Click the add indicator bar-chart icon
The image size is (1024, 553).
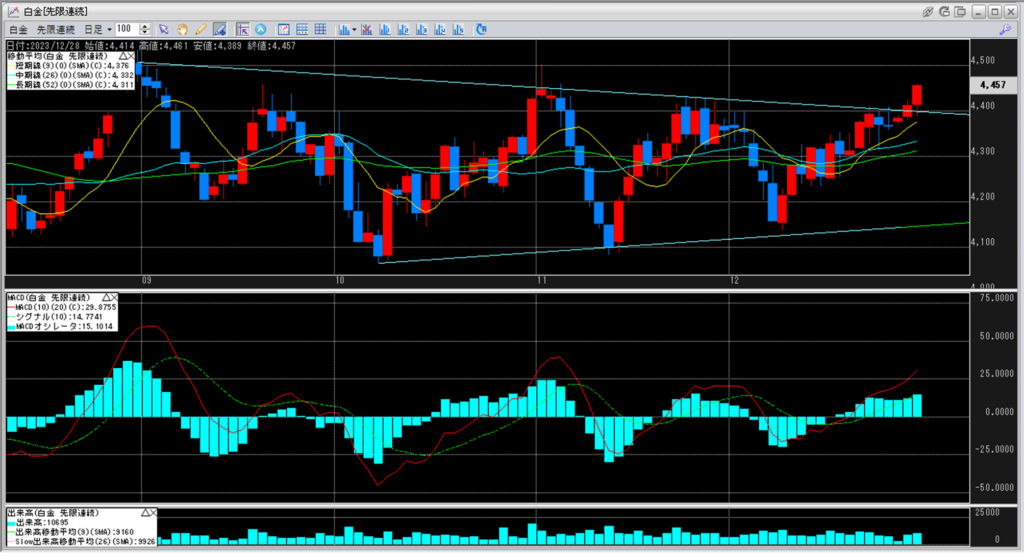pos(344,29)
